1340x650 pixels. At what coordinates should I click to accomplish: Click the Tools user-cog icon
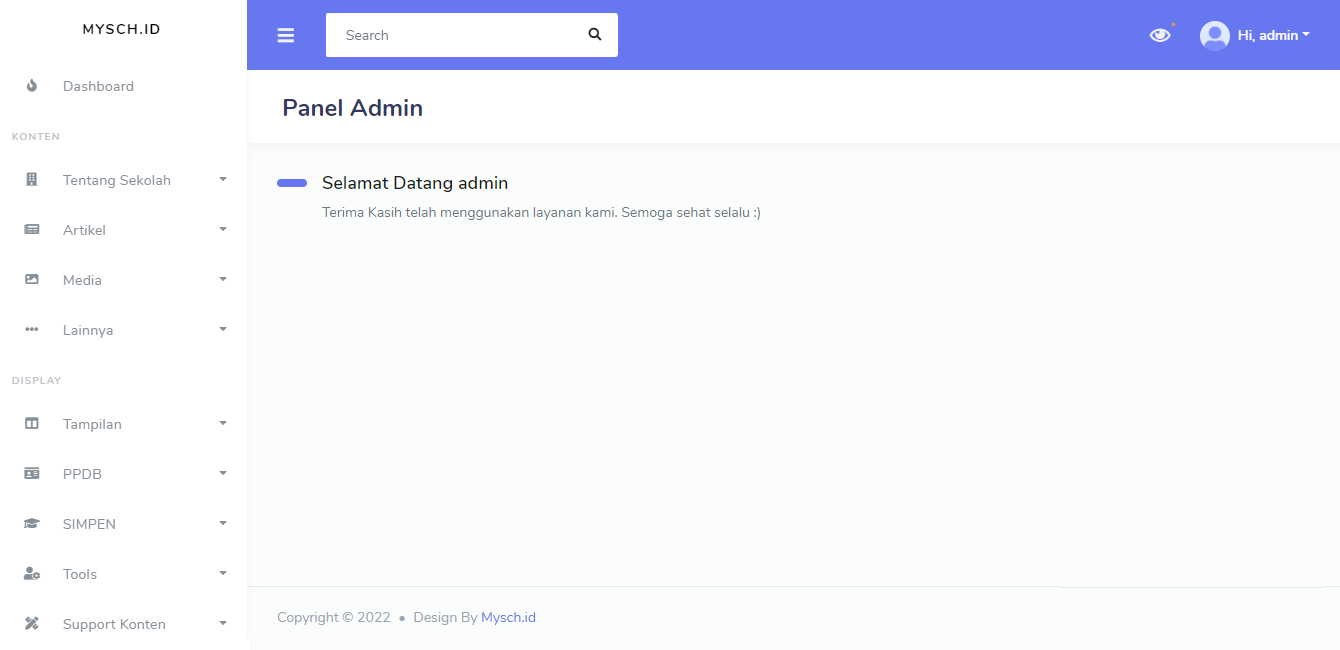(x=32, y=574)
